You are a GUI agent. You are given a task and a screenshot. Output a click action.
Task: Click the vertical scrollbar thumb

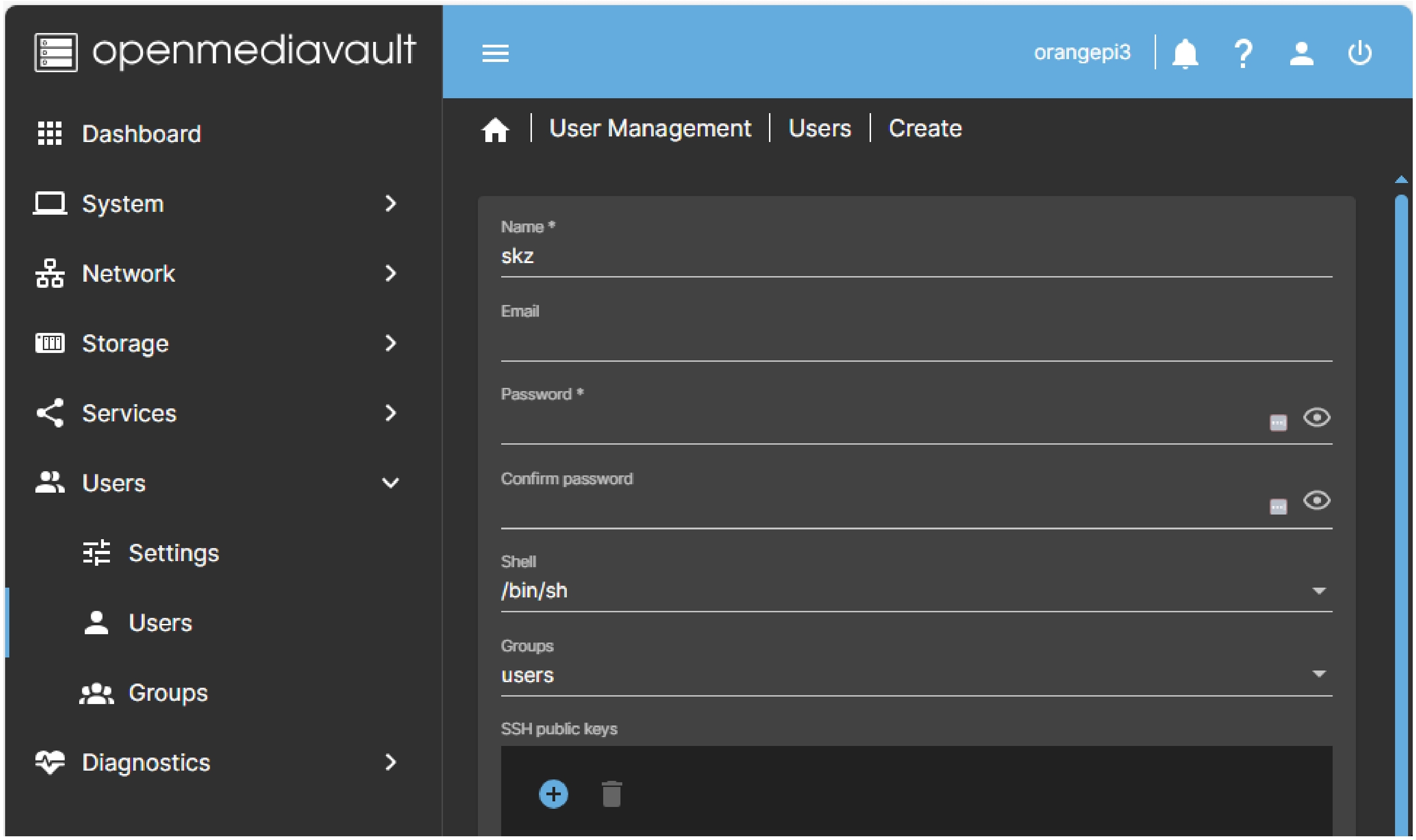coord(1401,515)
